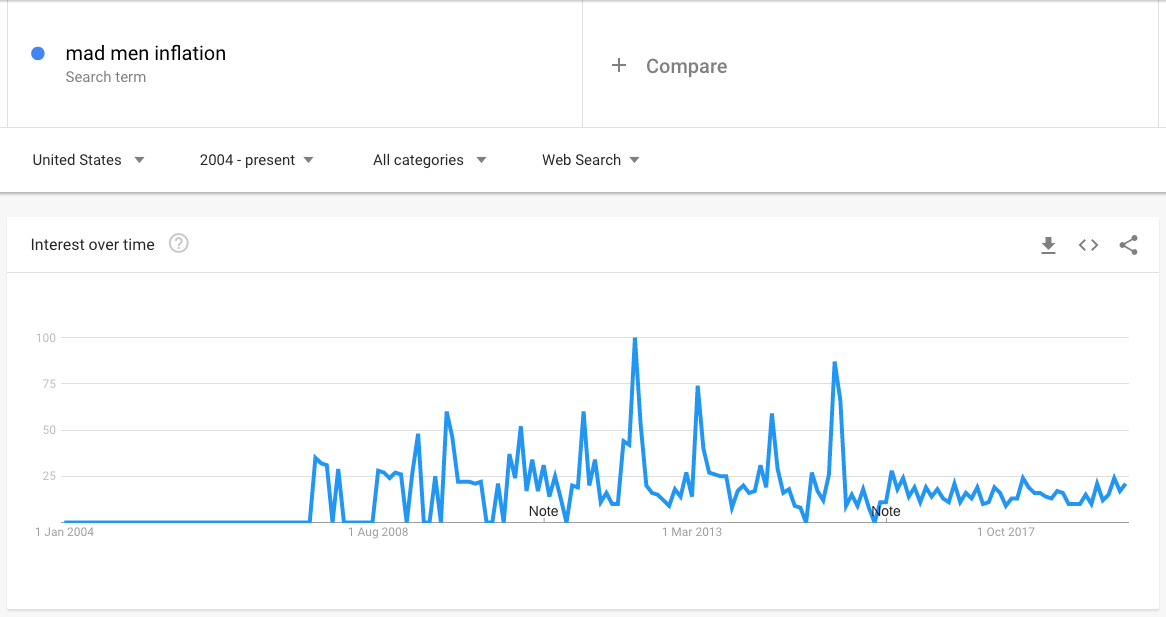The image size is (1166, 617).
Task: Click the 1 Aug 2008 axis label
Action: 378,532
